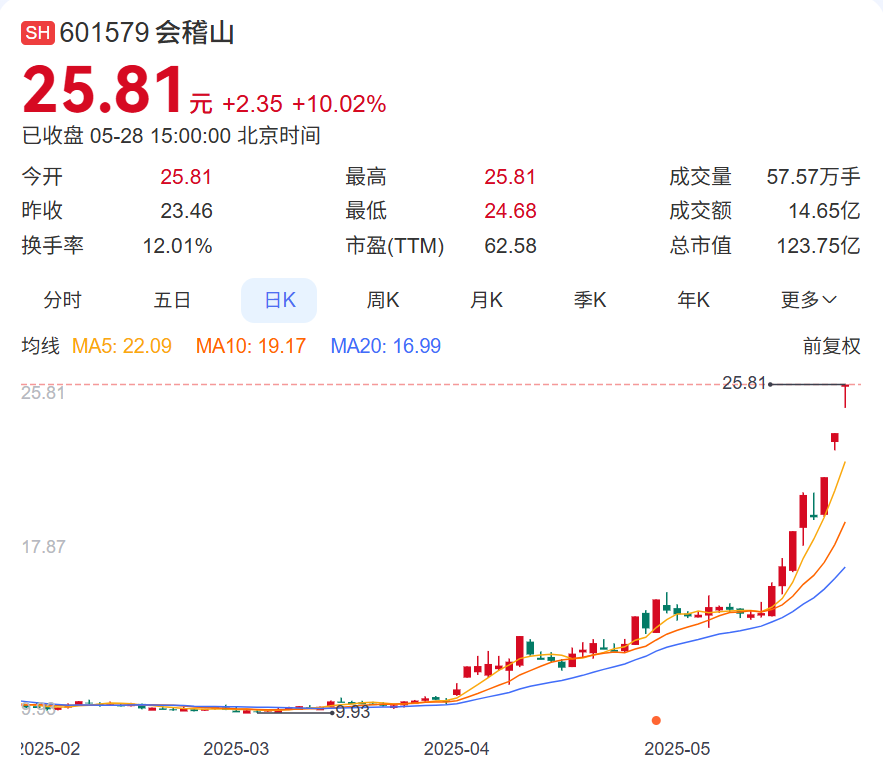Open the 季K quarterly chart tab
The image size is (883, 775).
(x=590, y=300)
